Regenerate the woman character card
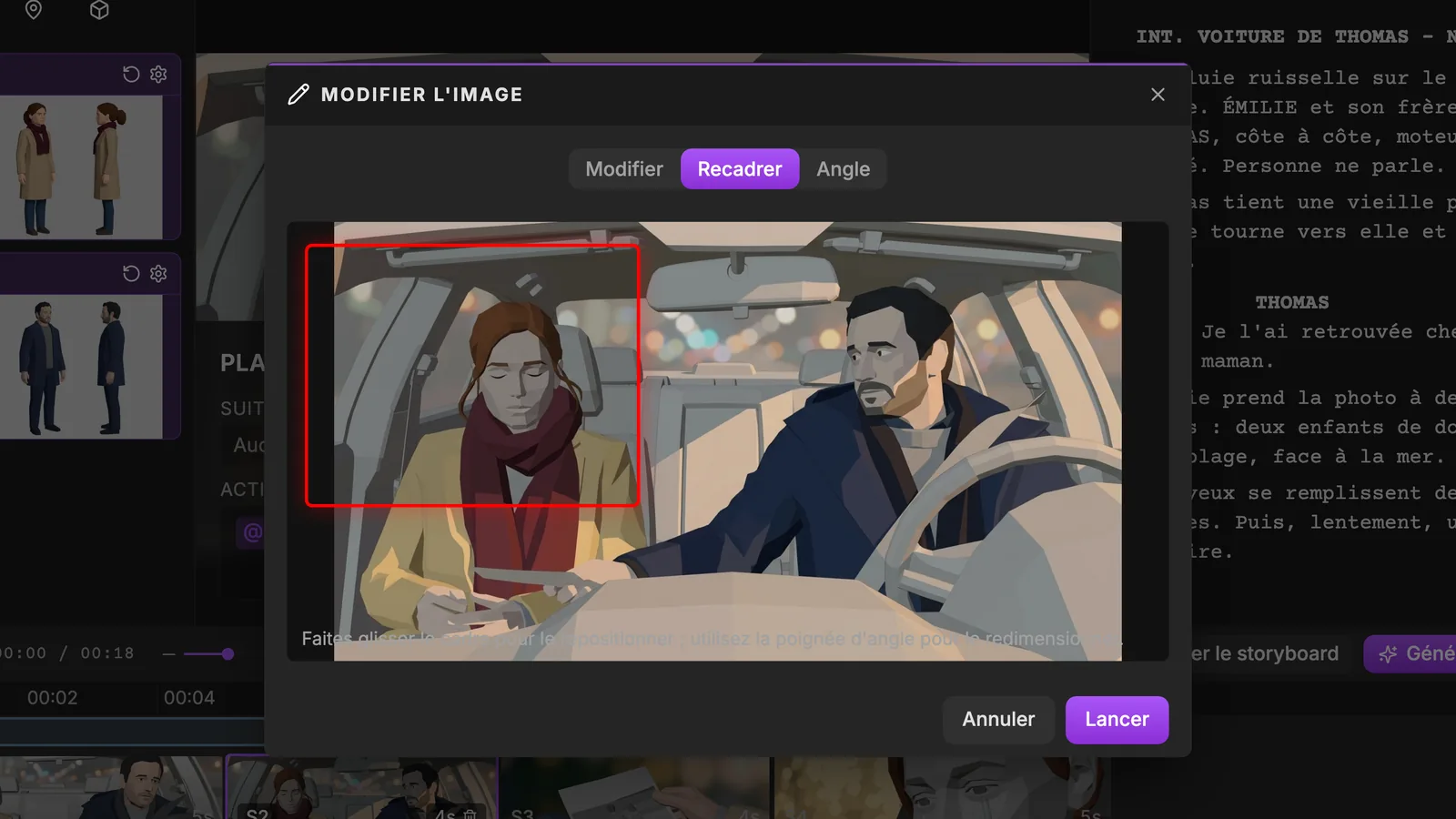This screenshot has height=819, width=1456. [x=131, y=74]
